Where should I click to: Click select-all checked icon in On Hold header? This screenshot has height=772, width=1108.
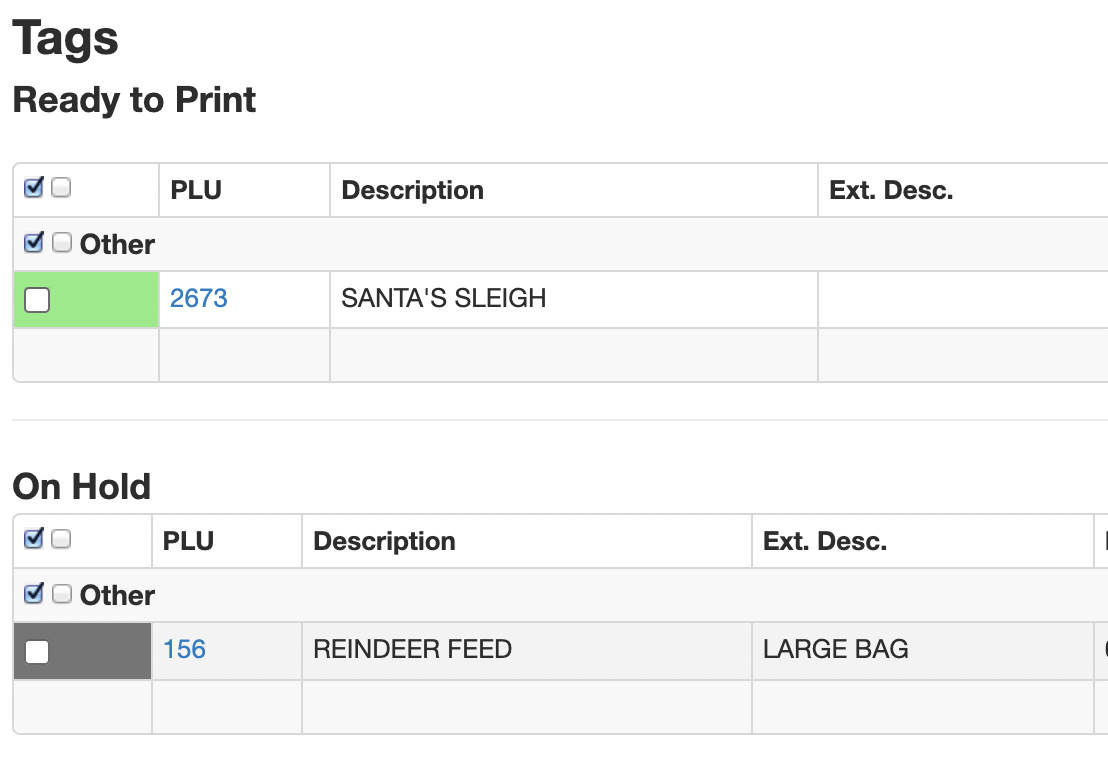tap(33, 538)
